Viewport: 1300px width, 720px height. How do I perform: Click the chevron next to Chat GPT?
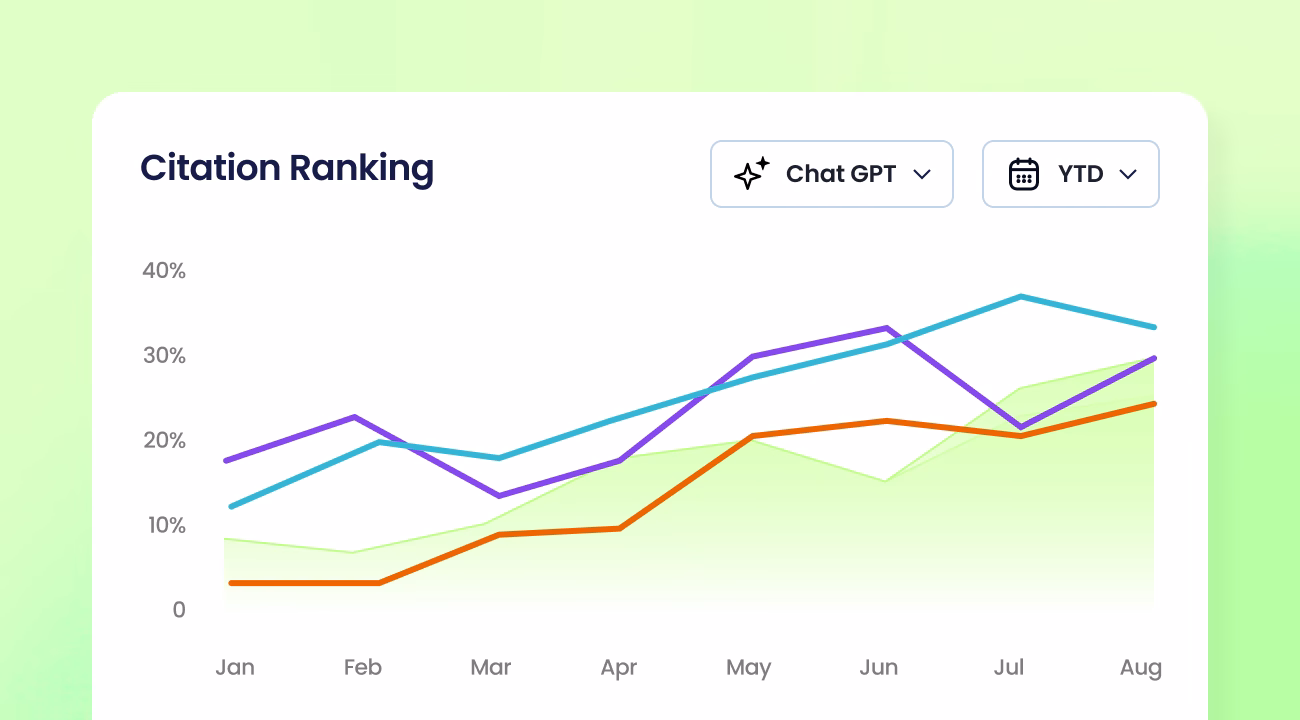coord(922,174)
